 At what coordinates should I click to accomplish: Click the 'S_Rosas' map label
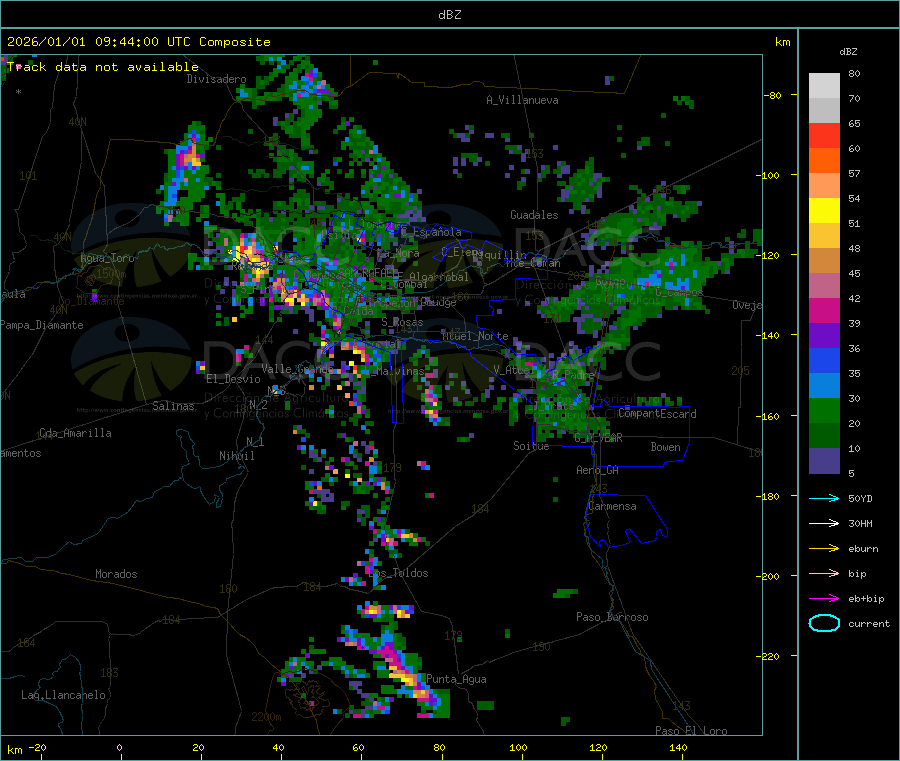point(402,323)
